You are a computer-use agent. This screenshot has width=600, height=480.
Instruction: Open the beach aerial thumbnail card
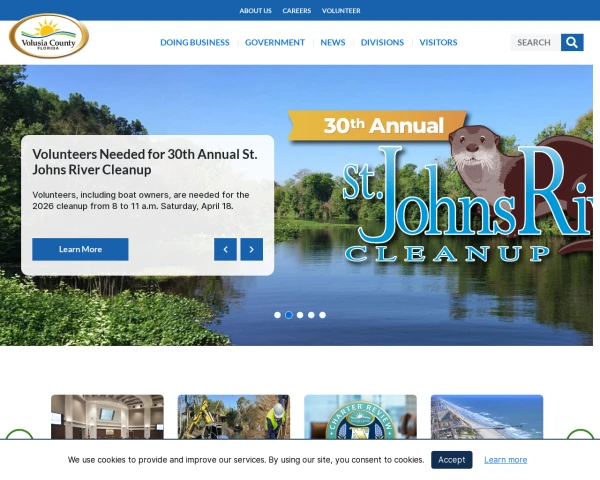[487, 417]
